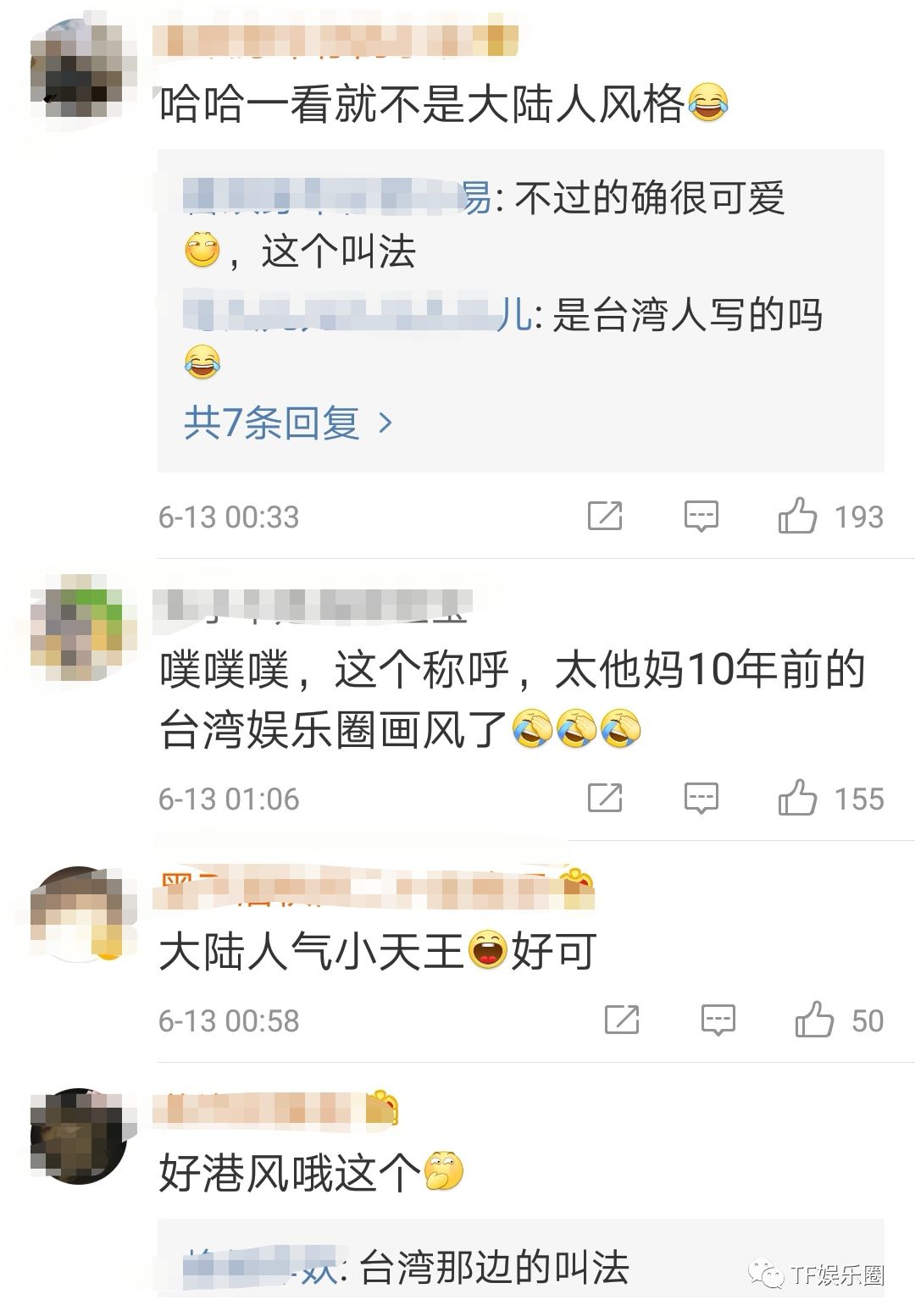Repost the 6-13 00:33 comment
The height and width of the screenshot is (1316, 915).
pos(605,516)
